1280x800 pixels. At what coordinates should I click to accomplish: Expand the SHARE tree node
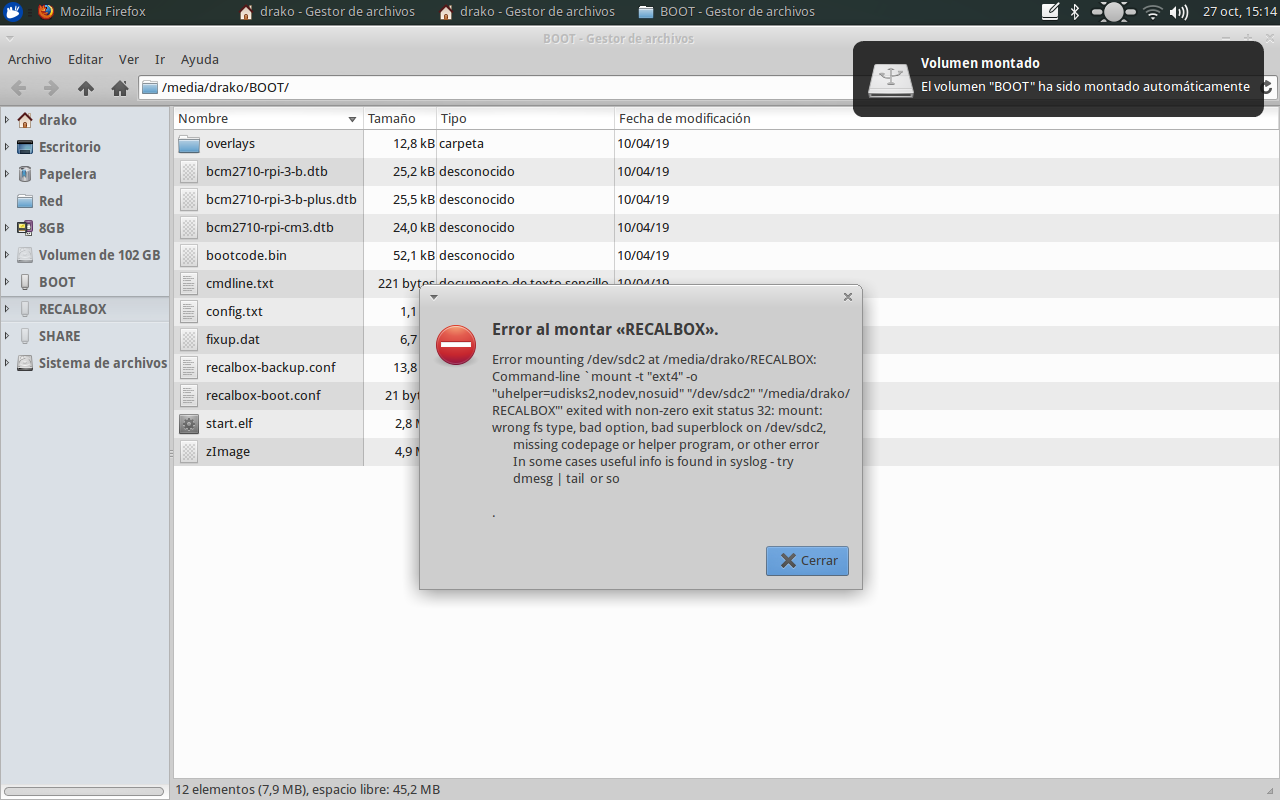click(x=7, y=336)
